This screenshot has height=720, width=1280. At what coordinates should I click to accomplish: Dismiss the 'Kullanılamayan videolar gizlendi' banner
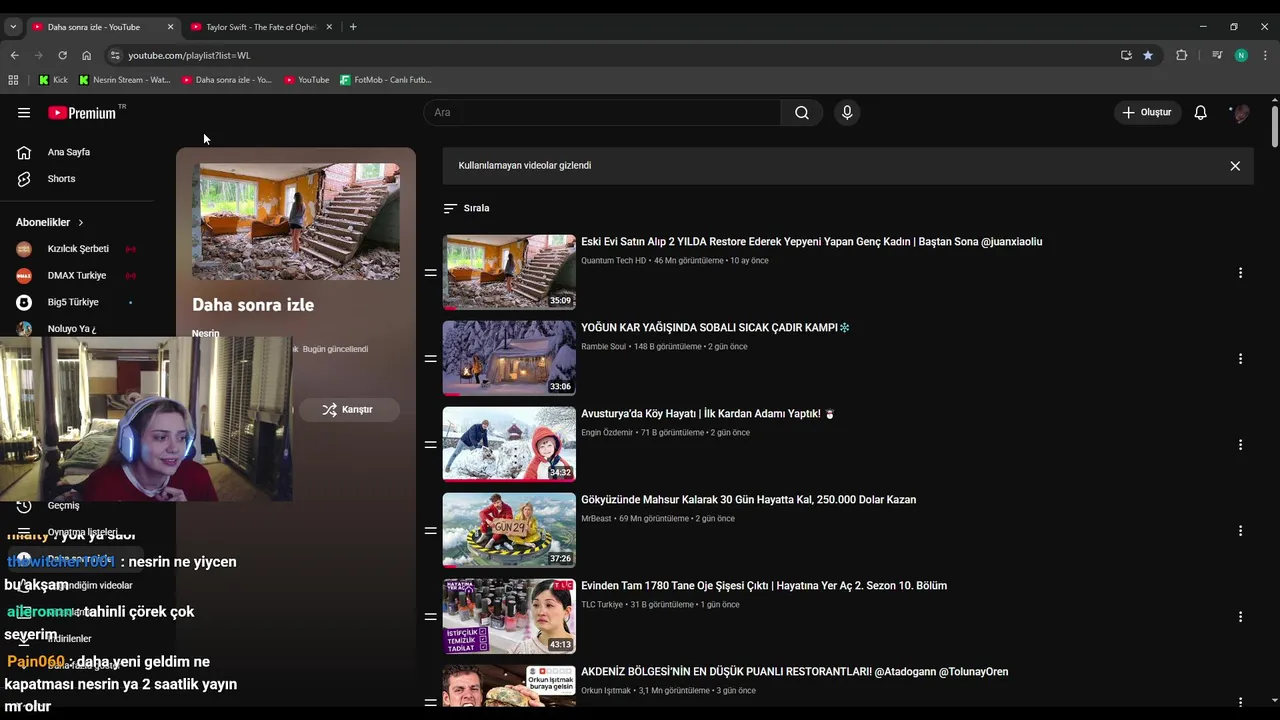[1235, 166]
